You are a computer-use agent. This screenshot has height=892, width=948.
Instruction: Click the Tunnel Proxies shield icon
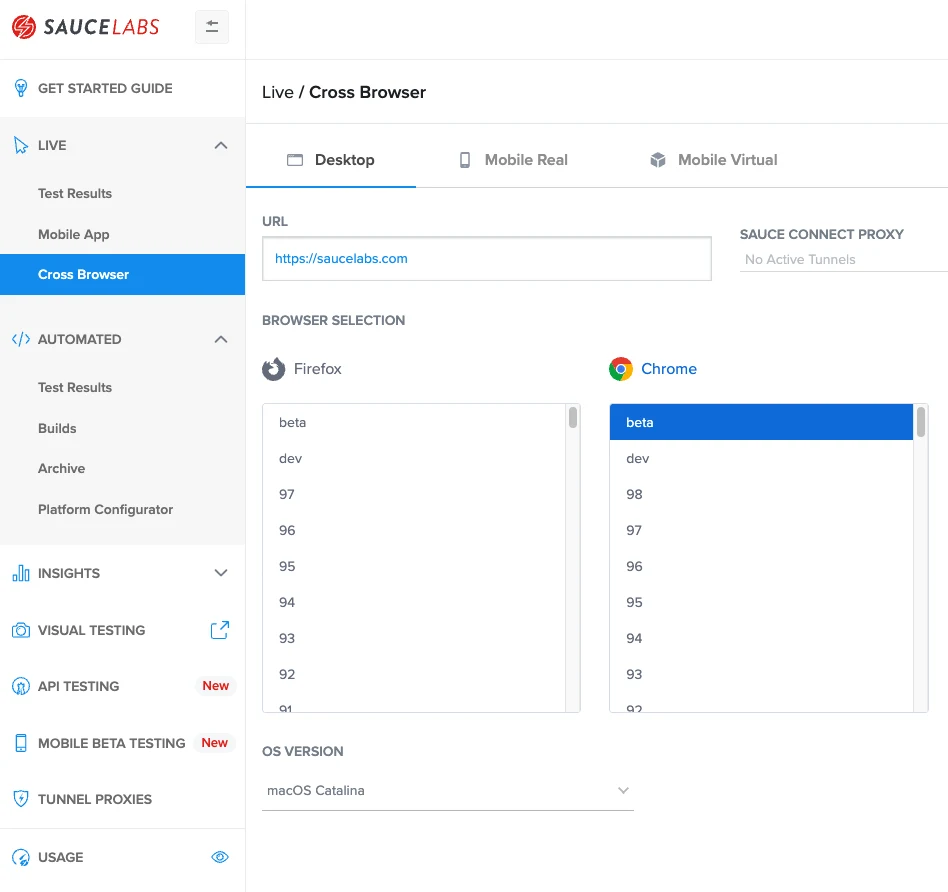tap(19, 799)
